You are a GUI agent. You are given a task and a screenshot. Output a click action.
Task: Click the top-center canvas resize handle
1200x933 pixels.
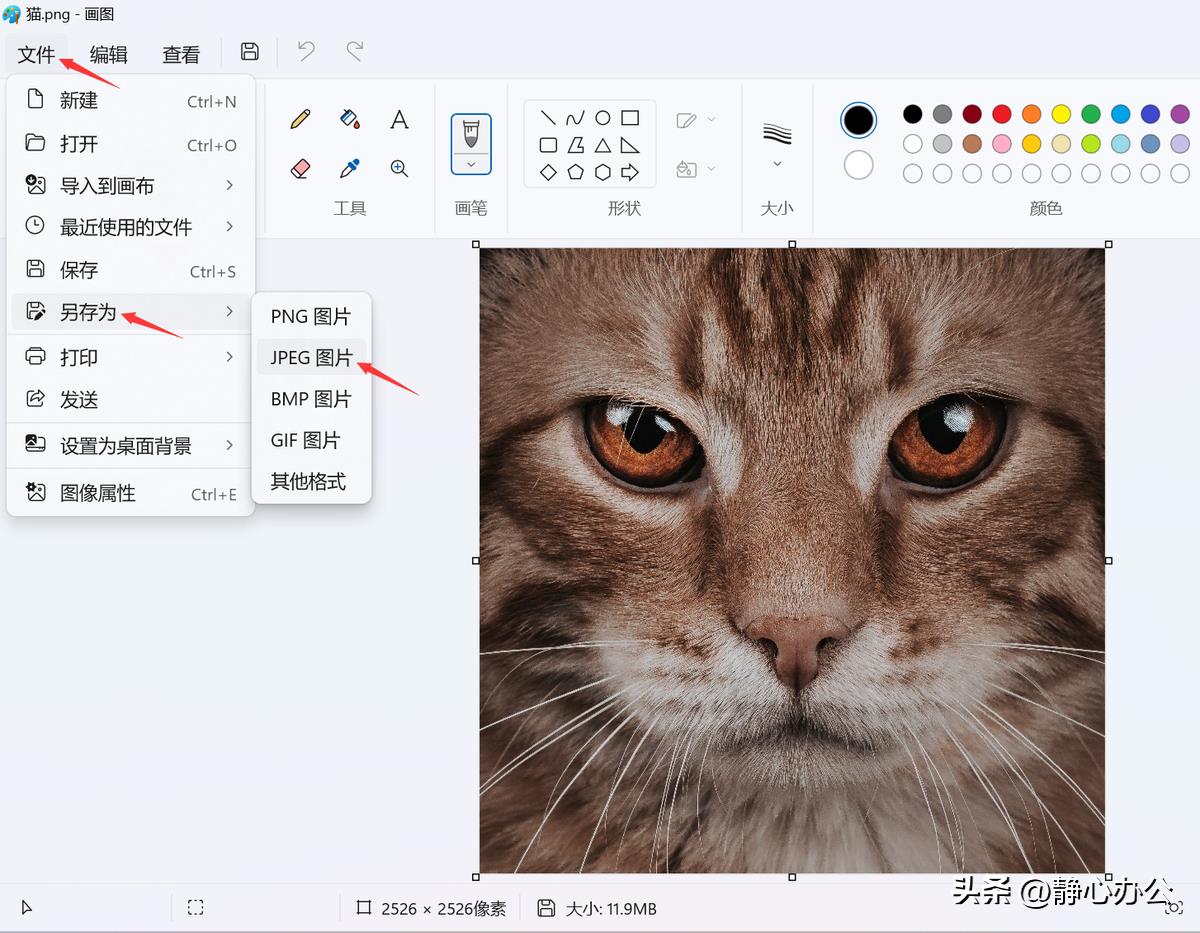[792, 244]
